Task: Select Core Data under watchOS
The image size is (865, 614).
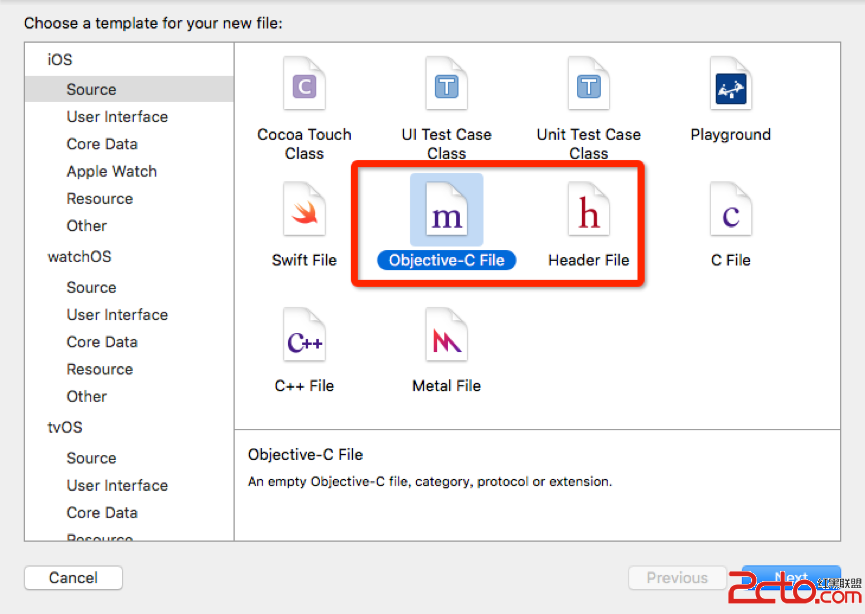Action: (x=102, y=342)
